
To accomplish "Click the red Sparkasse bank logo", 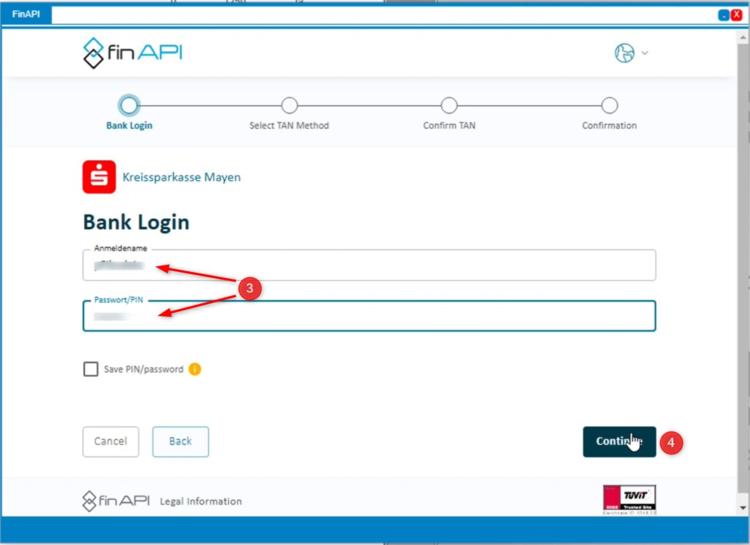I will coord(98,177).
